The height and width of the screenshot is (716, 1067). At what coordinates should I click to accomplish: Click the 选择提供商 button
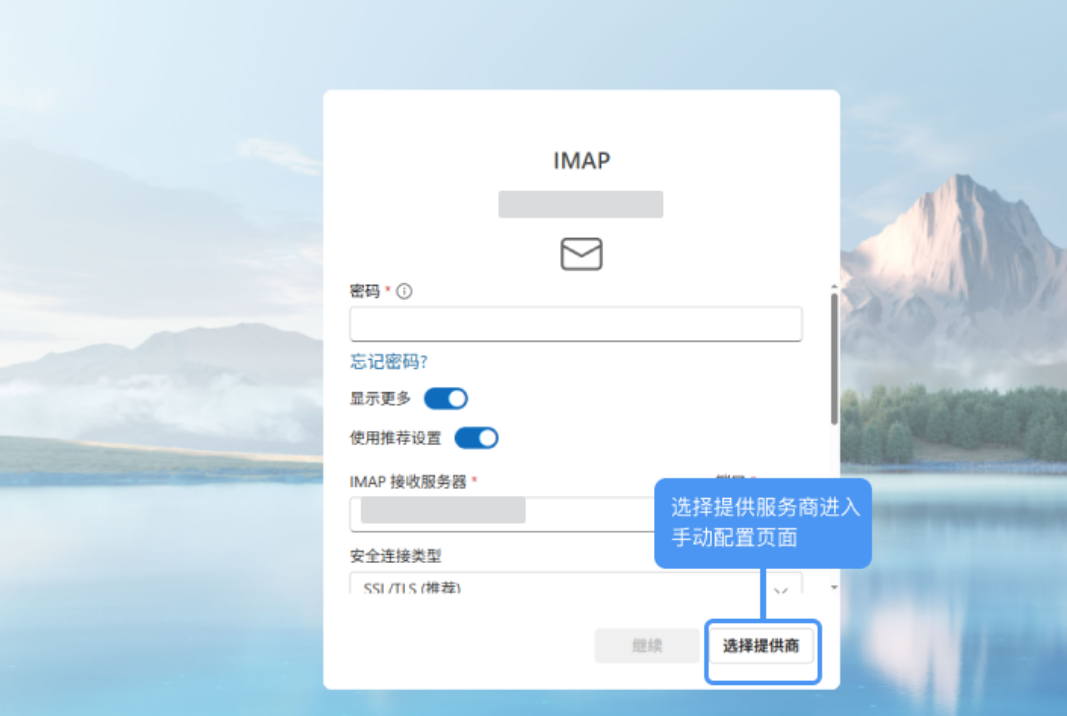click(x=763, y=645)
